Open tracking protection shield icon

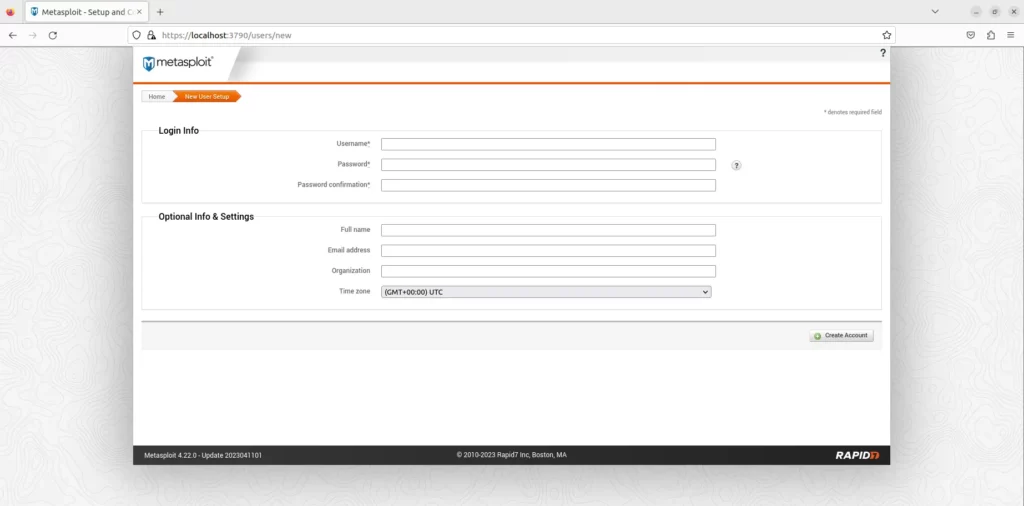tap(136, 35)
